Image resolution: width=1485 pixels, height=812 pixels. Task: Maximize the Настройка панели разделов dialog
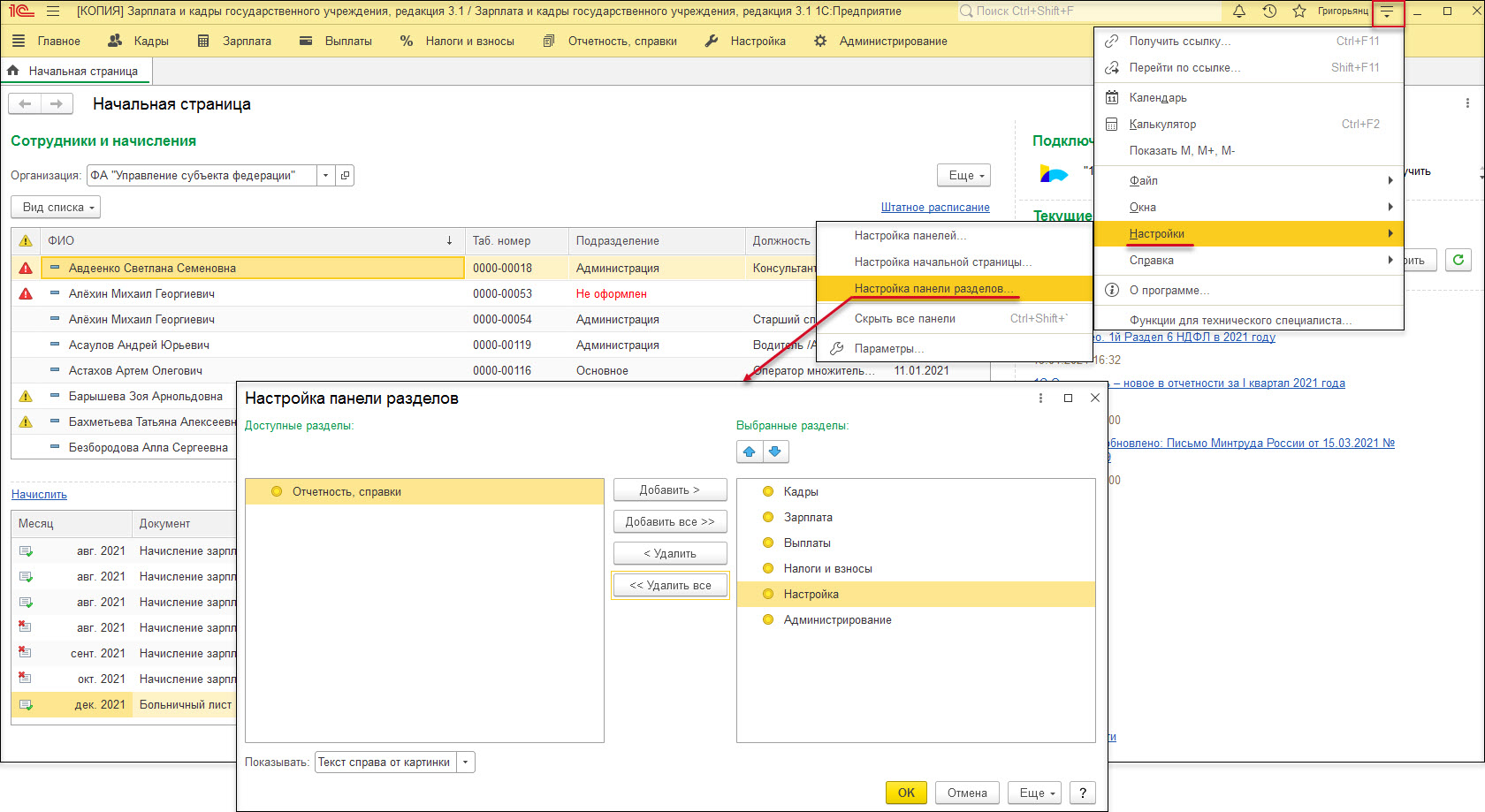(x=1068, y=398)
